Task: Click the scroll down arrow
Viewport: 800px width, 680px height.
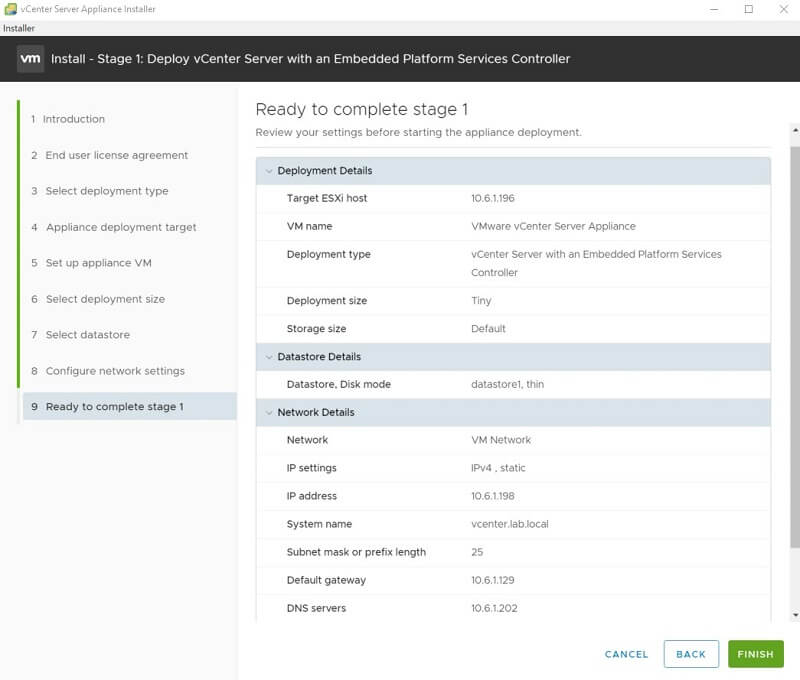Action: coord(795,615)
